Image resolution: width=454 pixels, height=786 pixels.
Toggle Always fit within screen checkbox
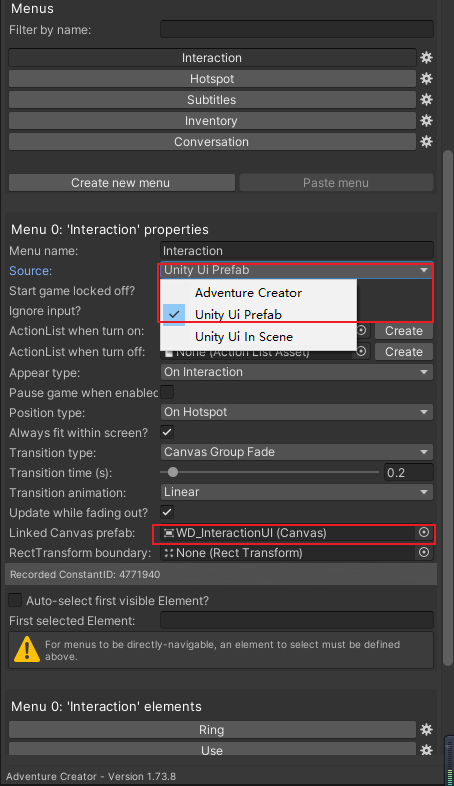pos(167,432)
